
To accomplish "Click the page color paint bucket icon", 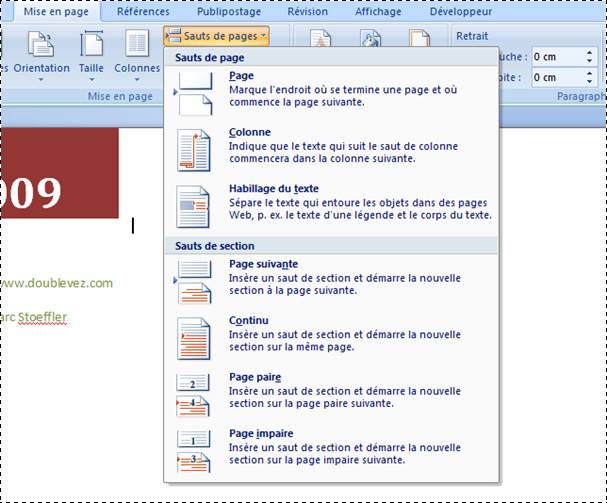I will click(x=371, y=38).
